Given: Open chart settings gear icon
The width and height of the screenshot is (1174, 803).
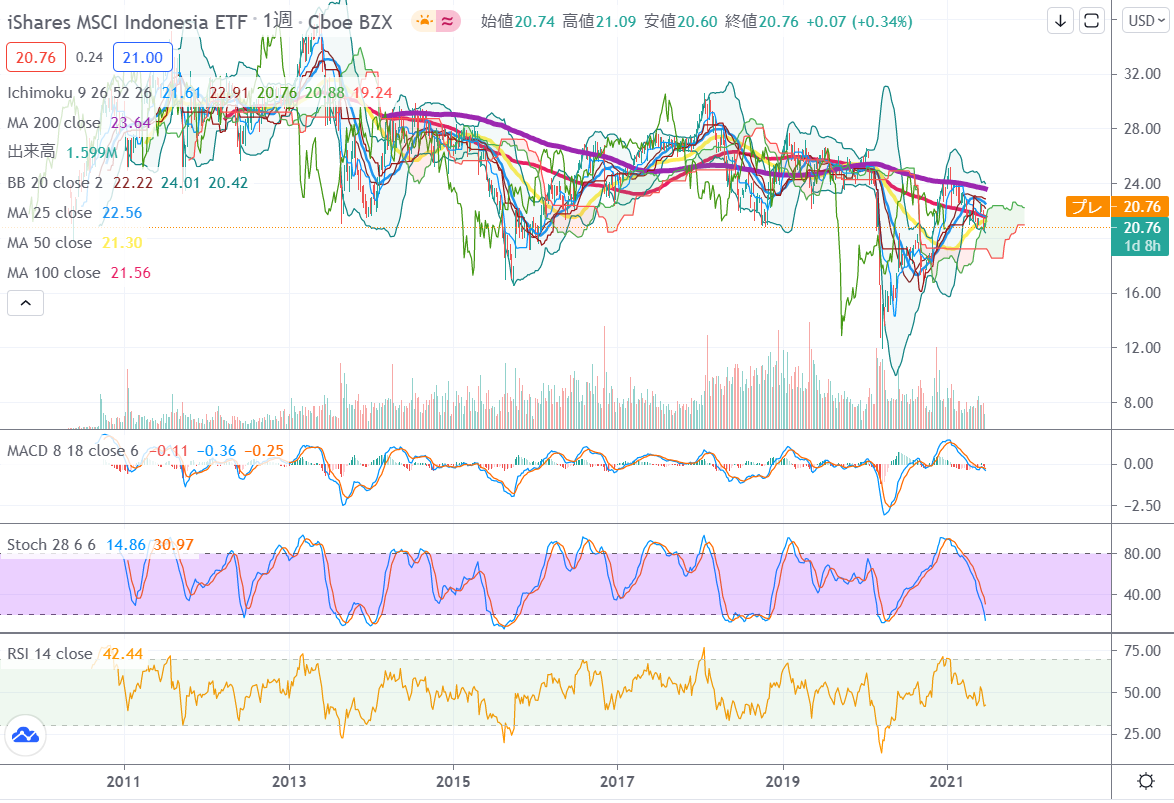Looking at the screenshot, I should (x=1146, y=782).
